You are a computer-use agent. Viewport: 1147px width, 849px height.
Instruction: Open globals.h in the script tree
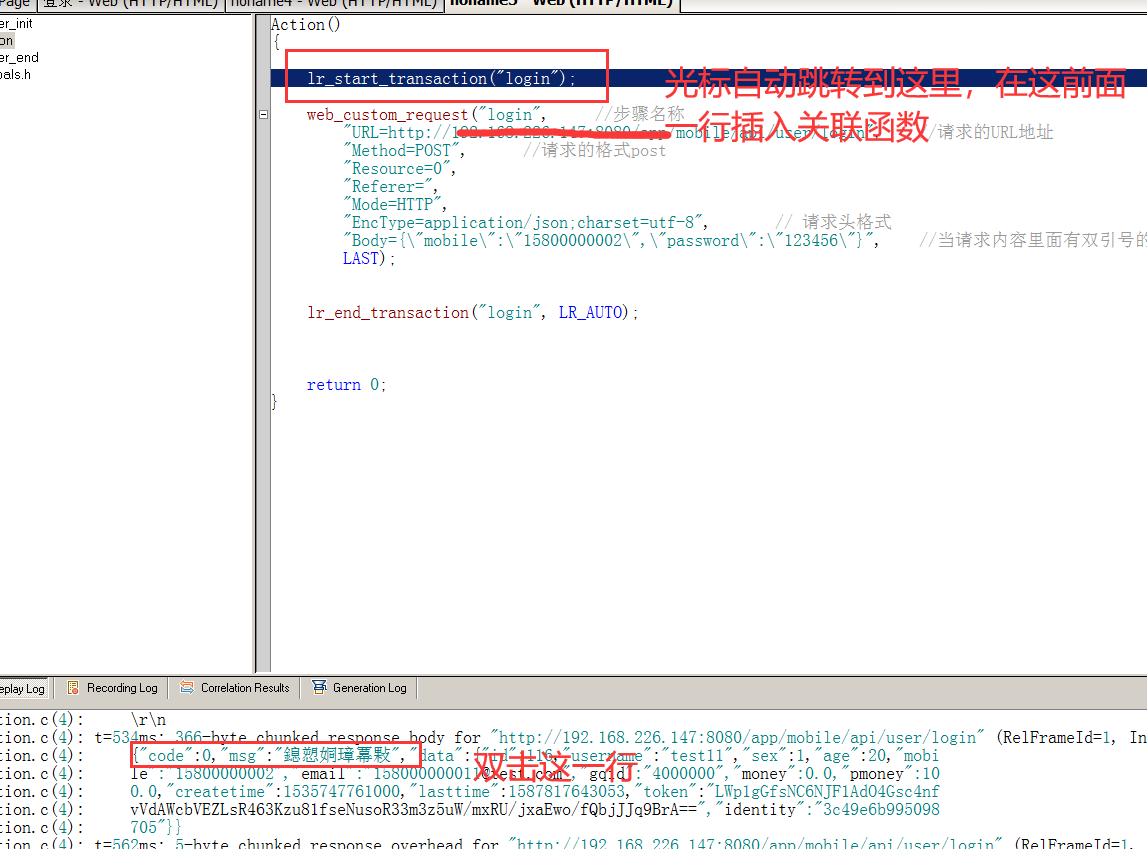click(x=15, y=75)
